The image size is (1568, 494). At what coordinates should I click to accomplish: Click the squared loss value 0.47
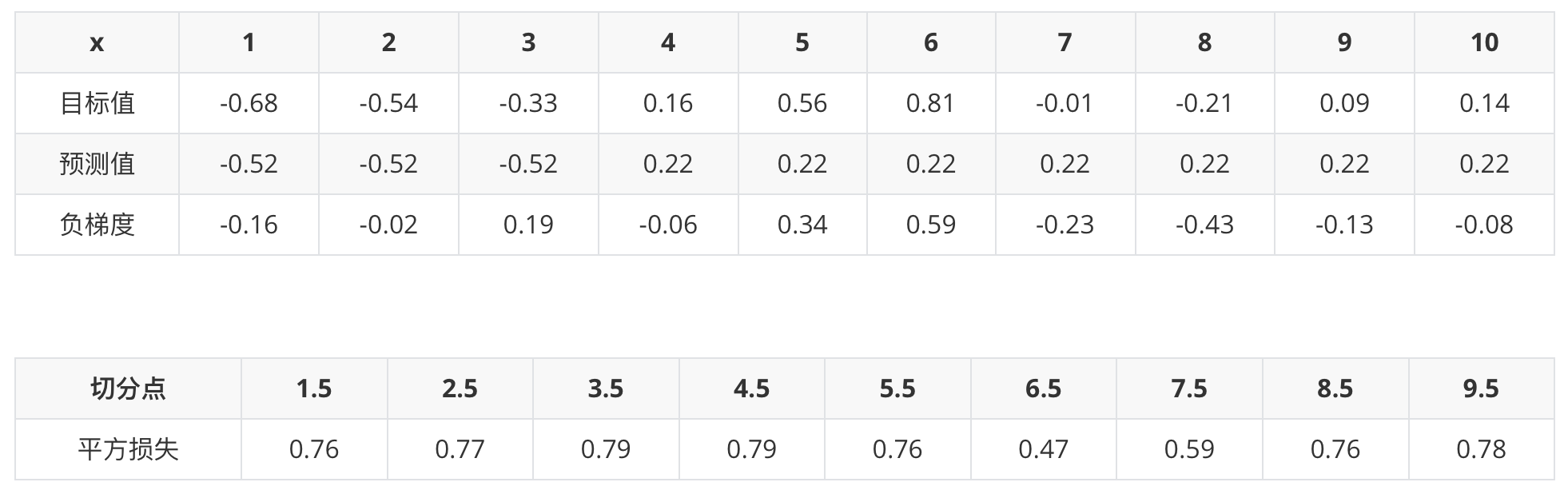1043,449
